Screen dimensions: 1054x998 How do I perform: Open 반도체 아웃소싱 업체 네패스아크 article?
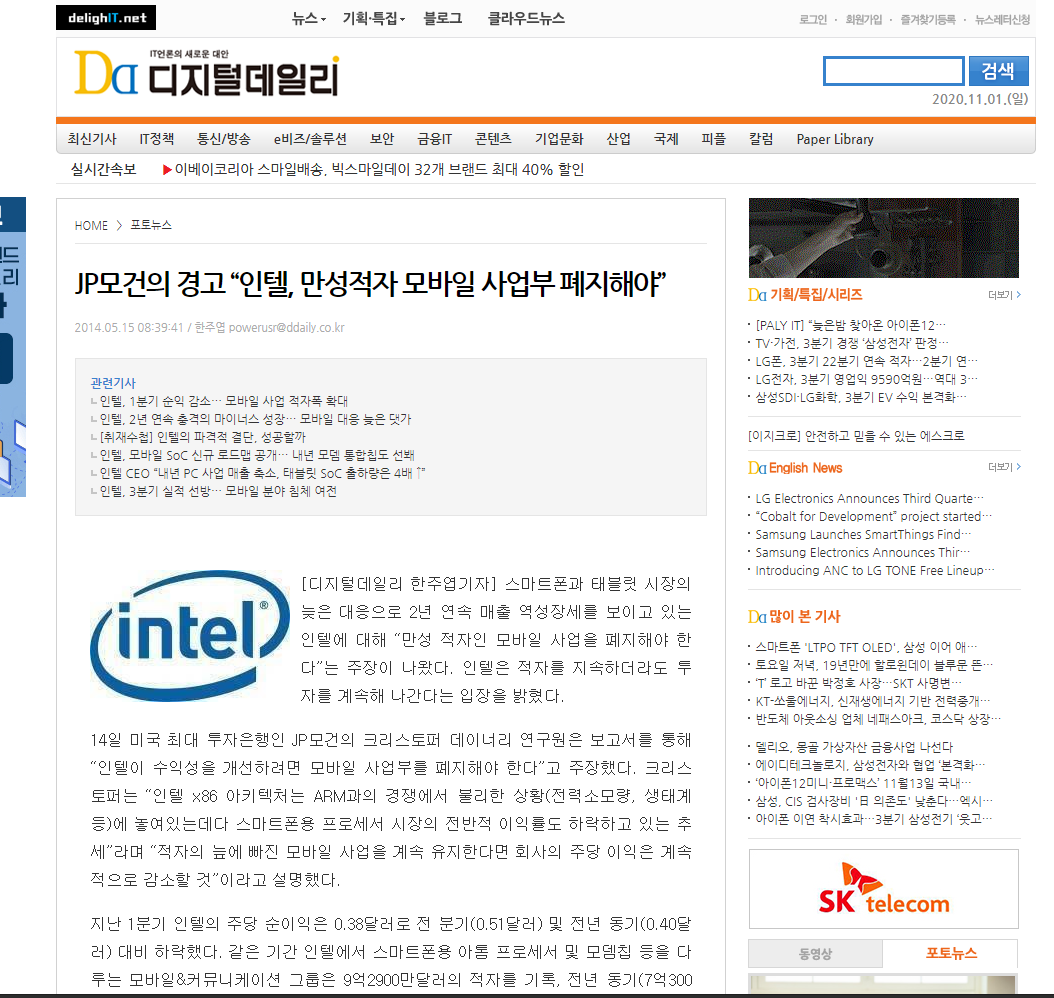pos(878,719)
